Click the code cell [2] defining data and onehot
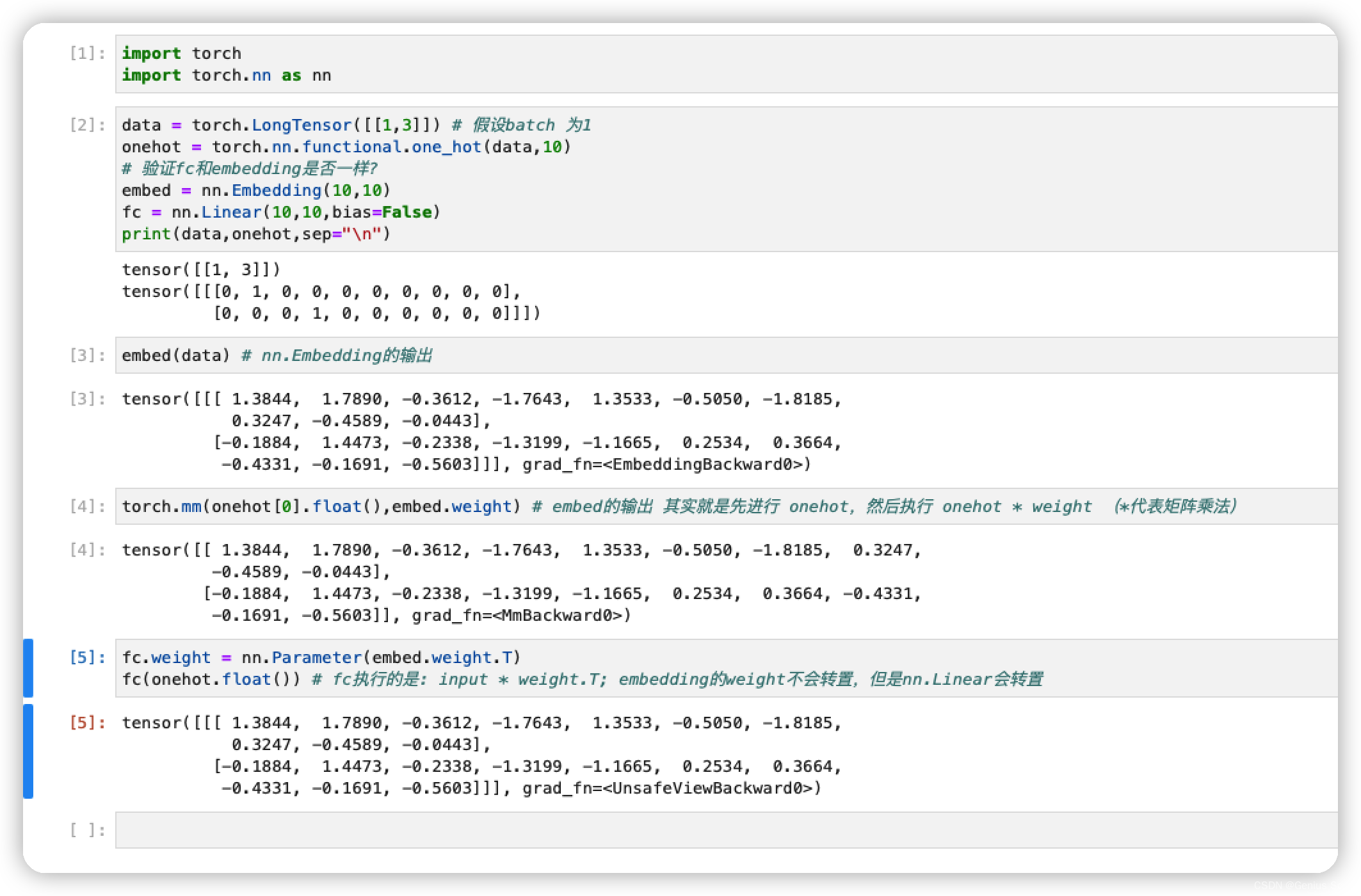This screenshot has width=1361, height=896. tap(727, 179)
